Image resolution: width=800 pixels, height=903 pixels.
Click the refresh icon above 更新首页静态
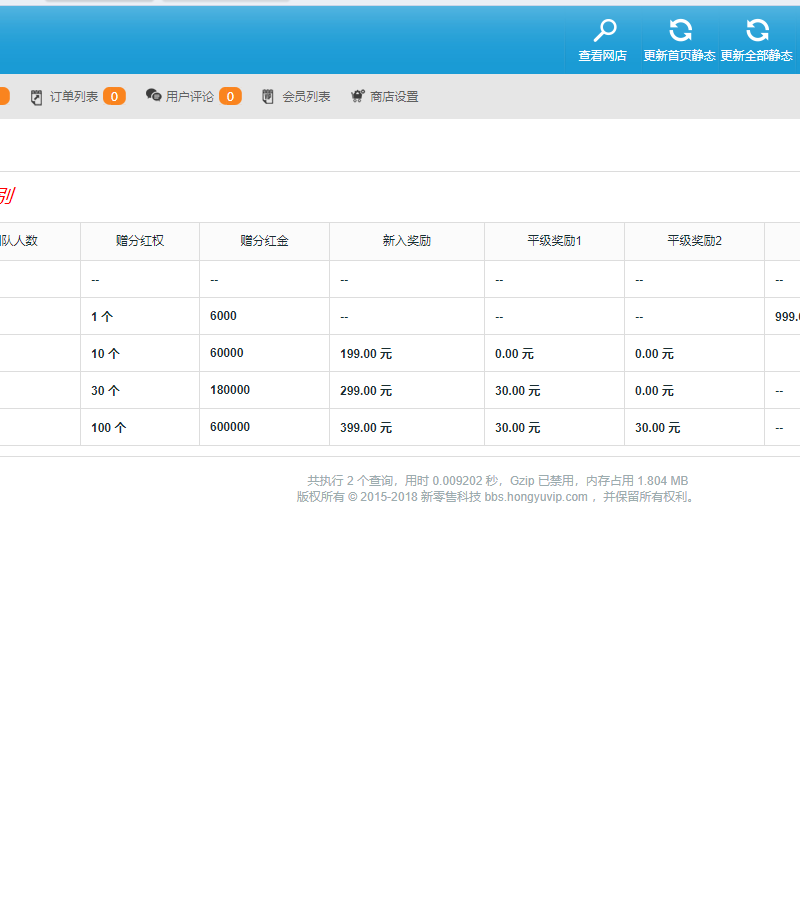pyautogui.click(x=680, y=31)
